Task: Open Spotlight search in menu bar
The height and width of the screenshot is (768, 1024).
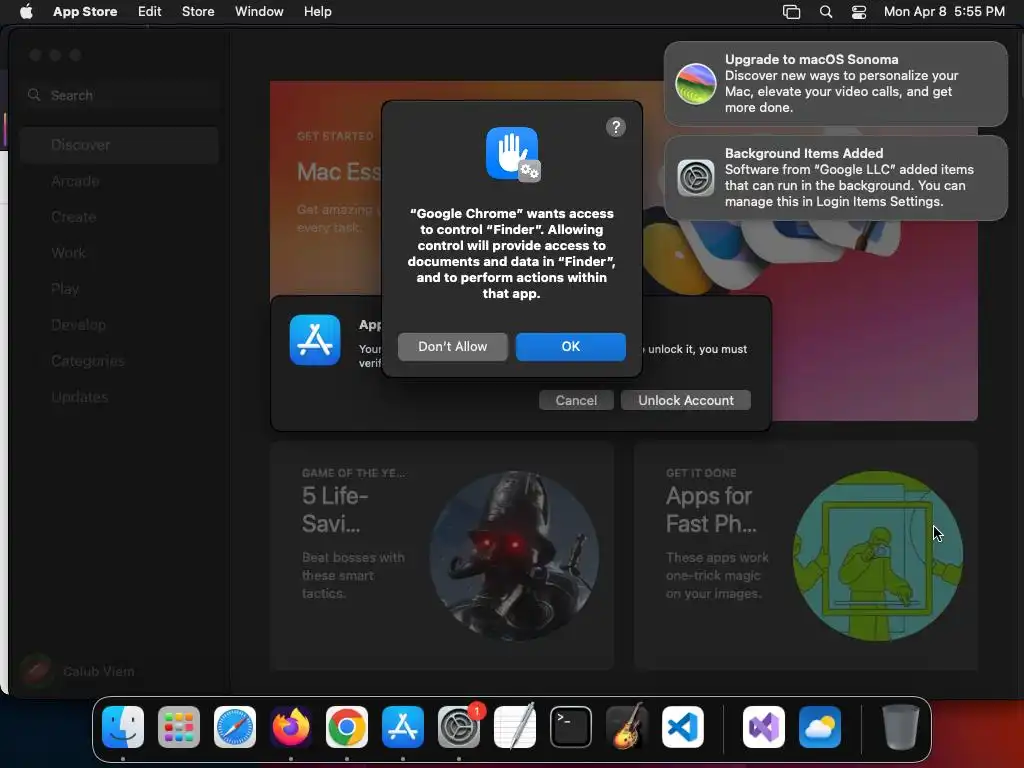Action: point(825,12)
